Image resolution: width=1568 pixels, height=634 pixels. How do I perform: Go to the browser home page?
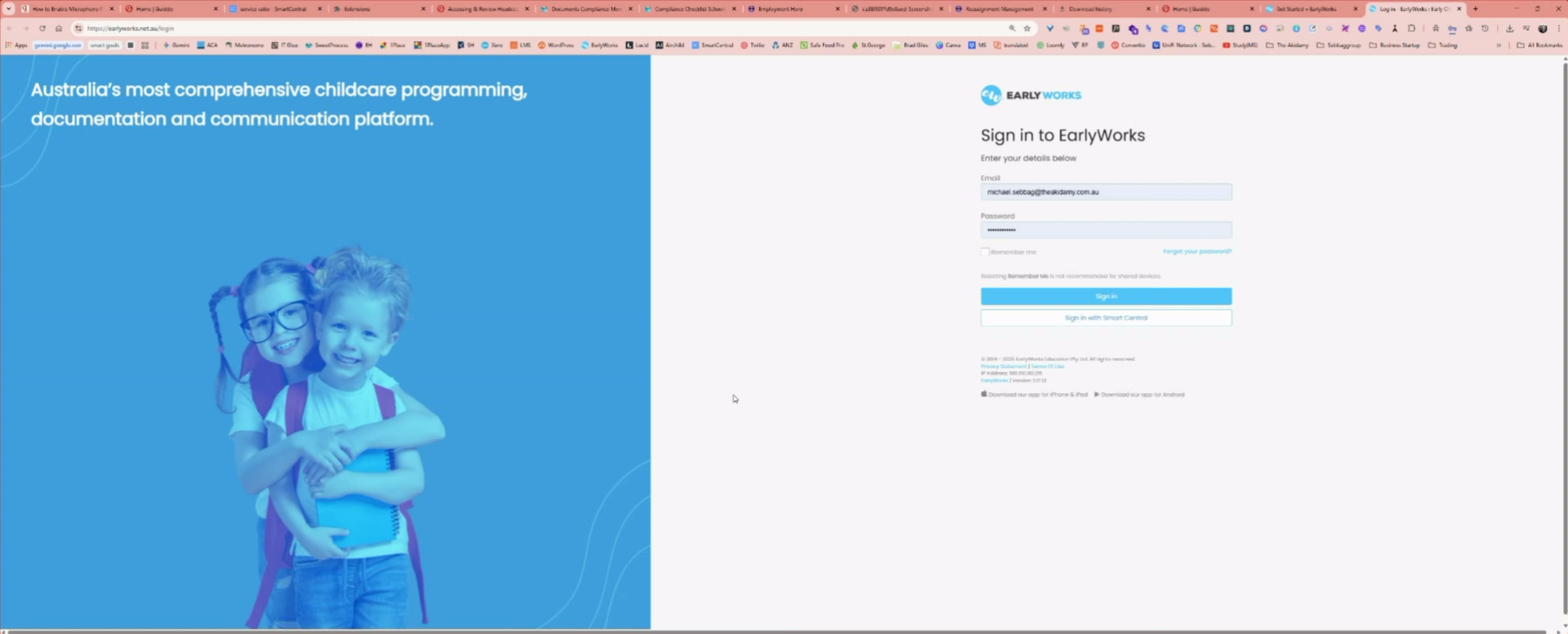pos(59,29)
